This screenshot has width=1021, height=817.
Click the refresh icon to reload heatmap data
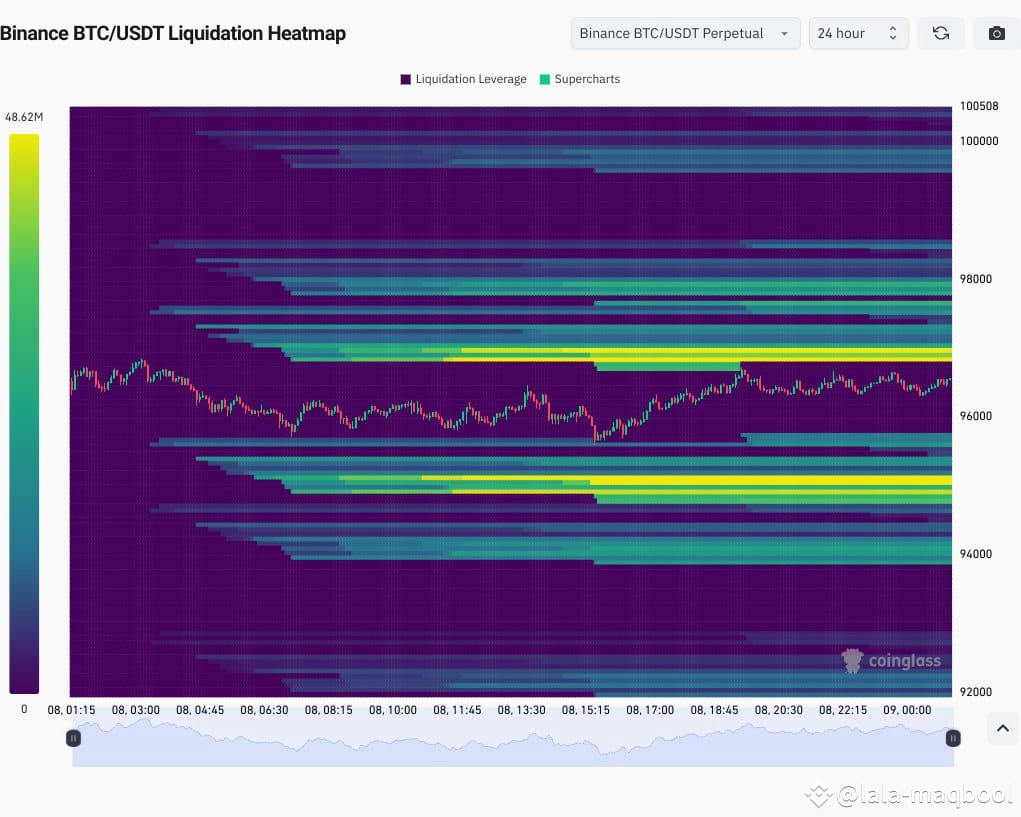click(x=940, y=33)
